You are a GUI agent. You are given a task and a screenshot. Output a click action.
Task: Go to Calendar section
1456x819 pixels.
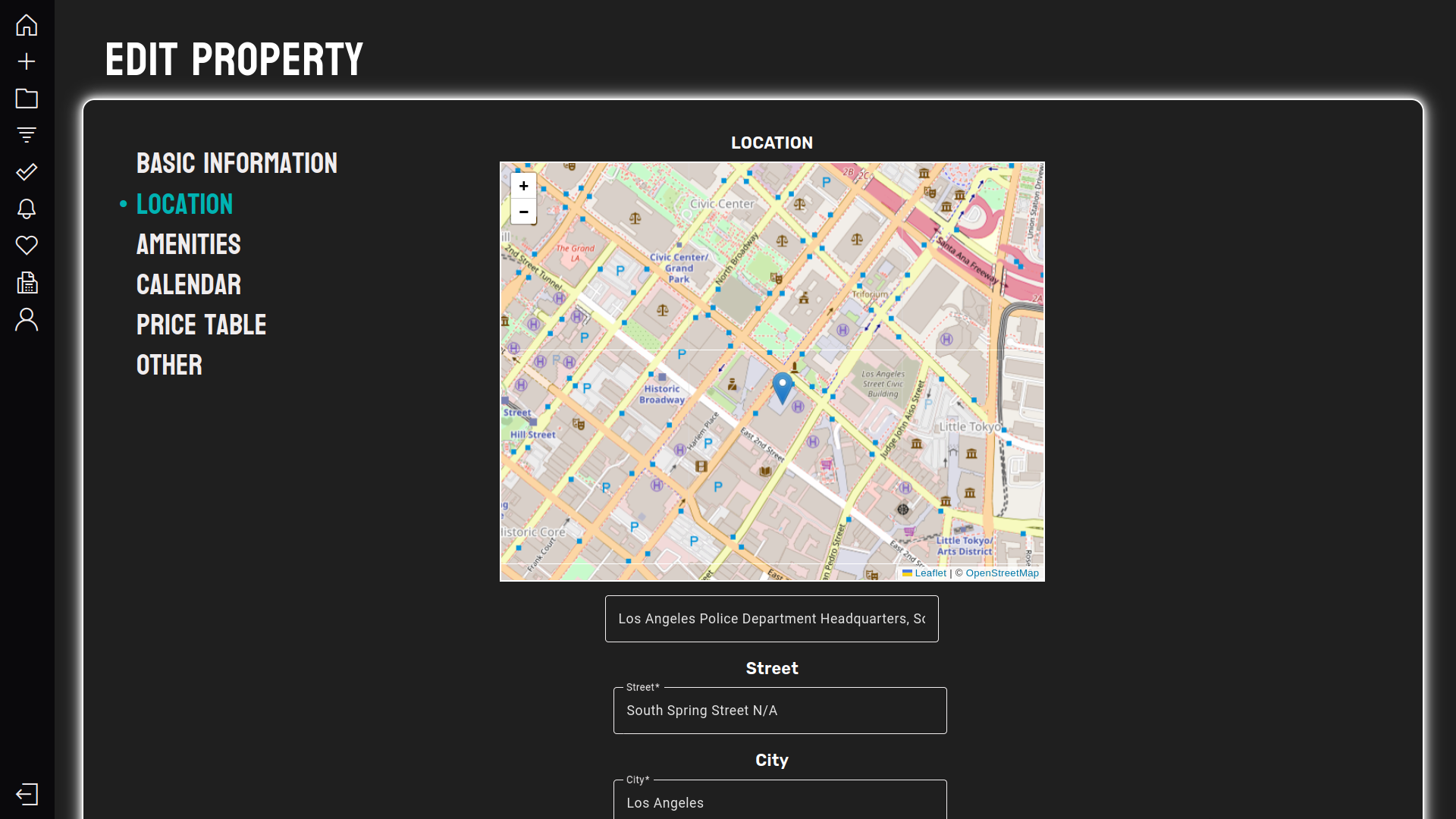(188, 284)
